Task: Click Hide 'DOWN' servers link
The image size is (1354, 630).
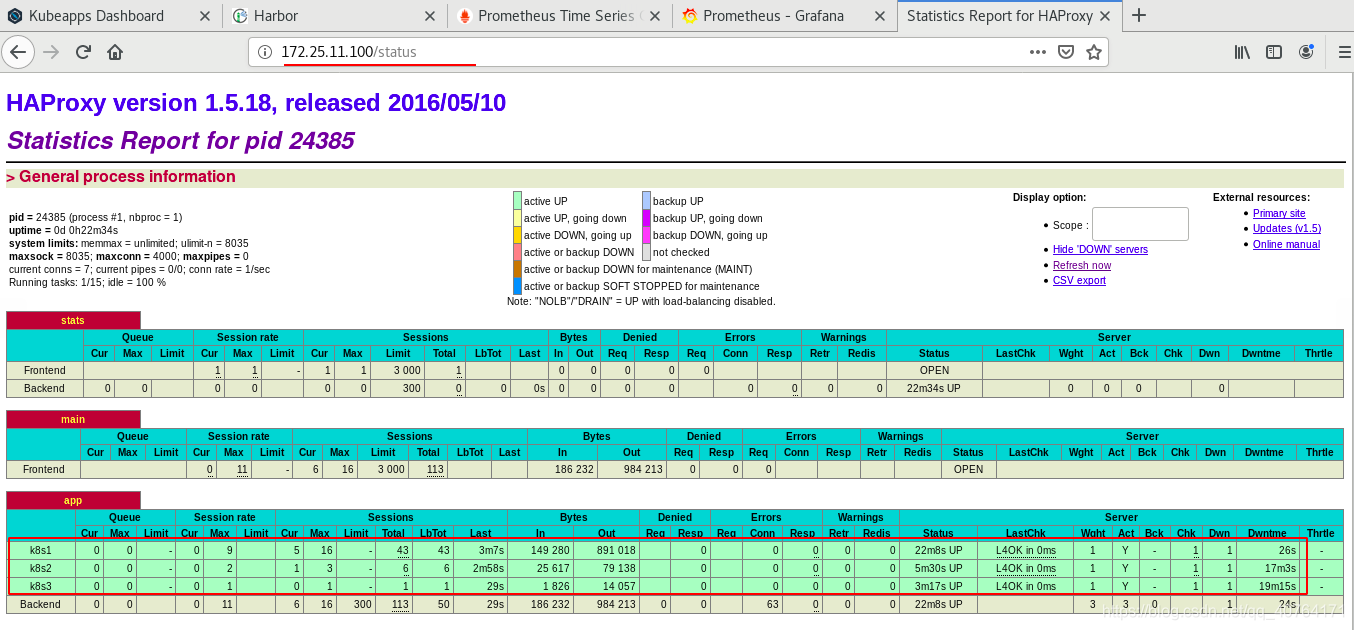Action: [1100, 249]
